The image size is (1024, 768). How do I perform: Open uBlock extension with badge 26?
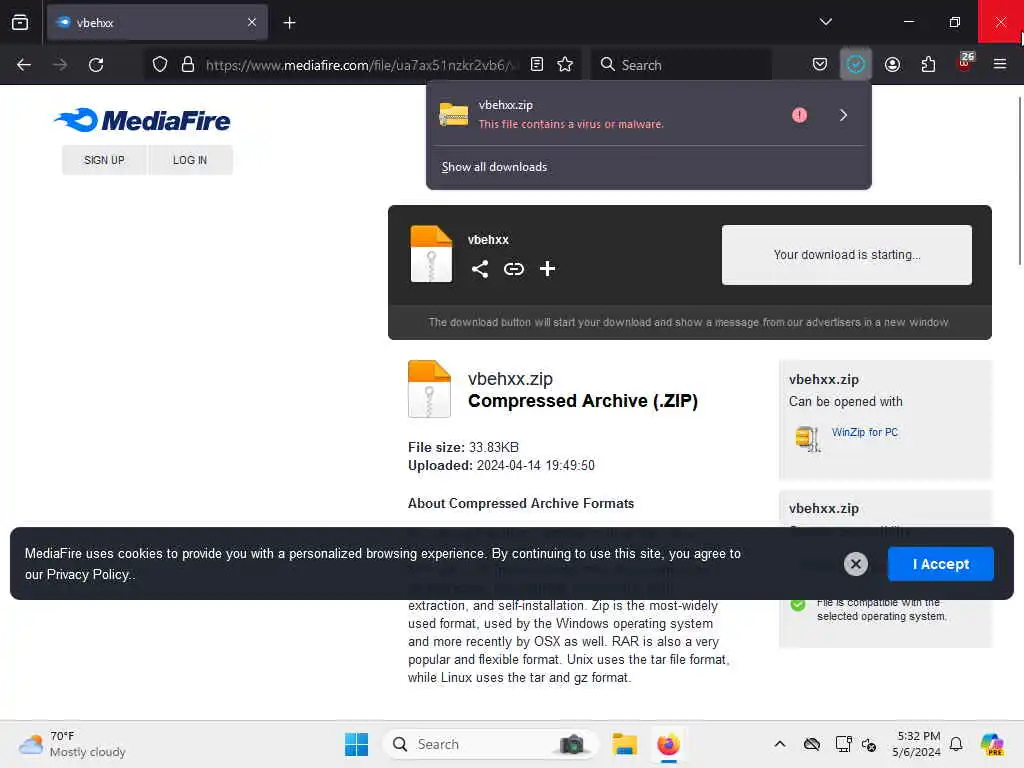[965, 63]
